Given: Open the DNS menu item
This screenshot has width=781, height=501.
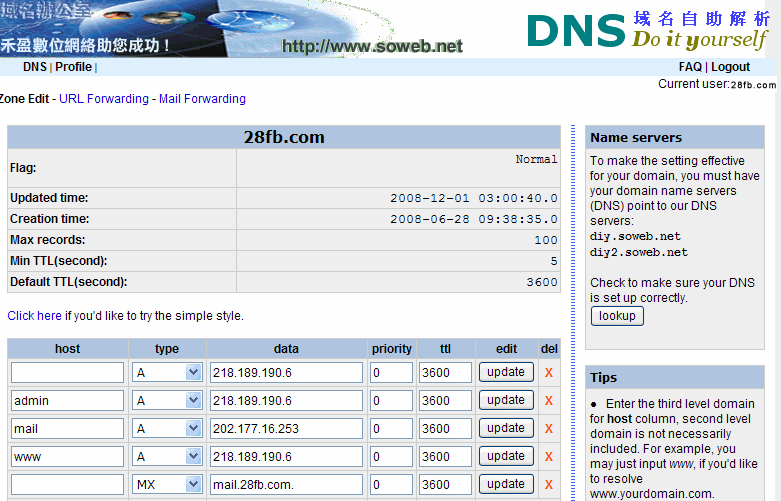Looking at the screenshot, I should click(35, 67).
